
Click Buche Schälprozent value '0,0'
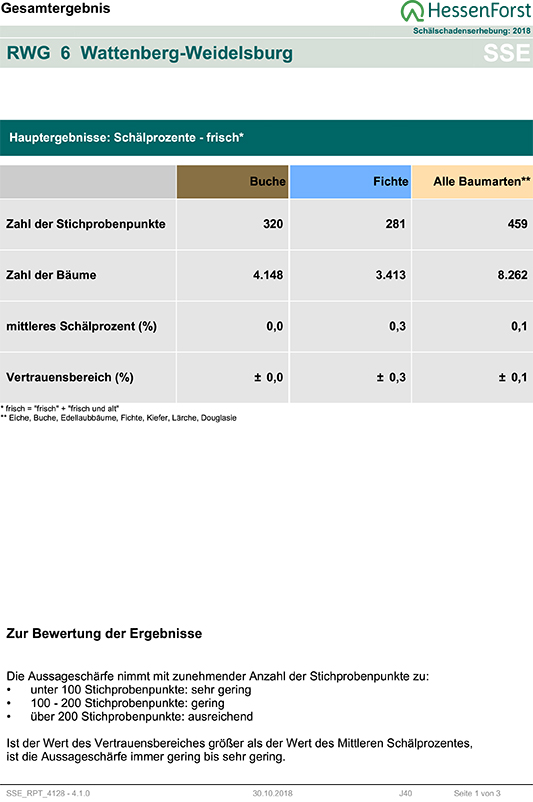coord(275,326)
